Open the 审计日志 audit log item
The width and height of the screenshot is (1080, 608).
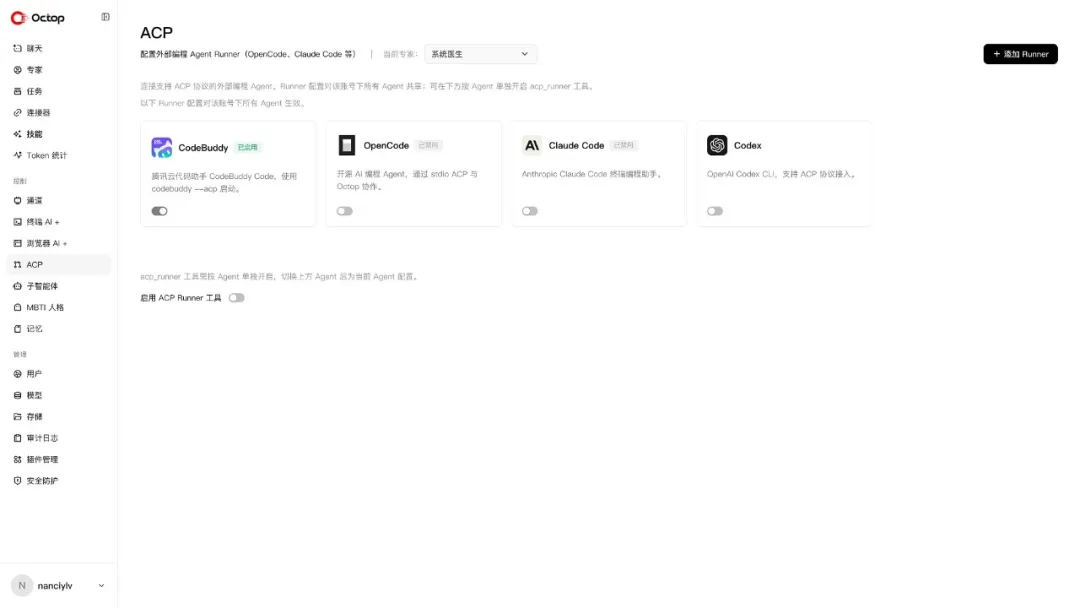(x=59, y=438)
